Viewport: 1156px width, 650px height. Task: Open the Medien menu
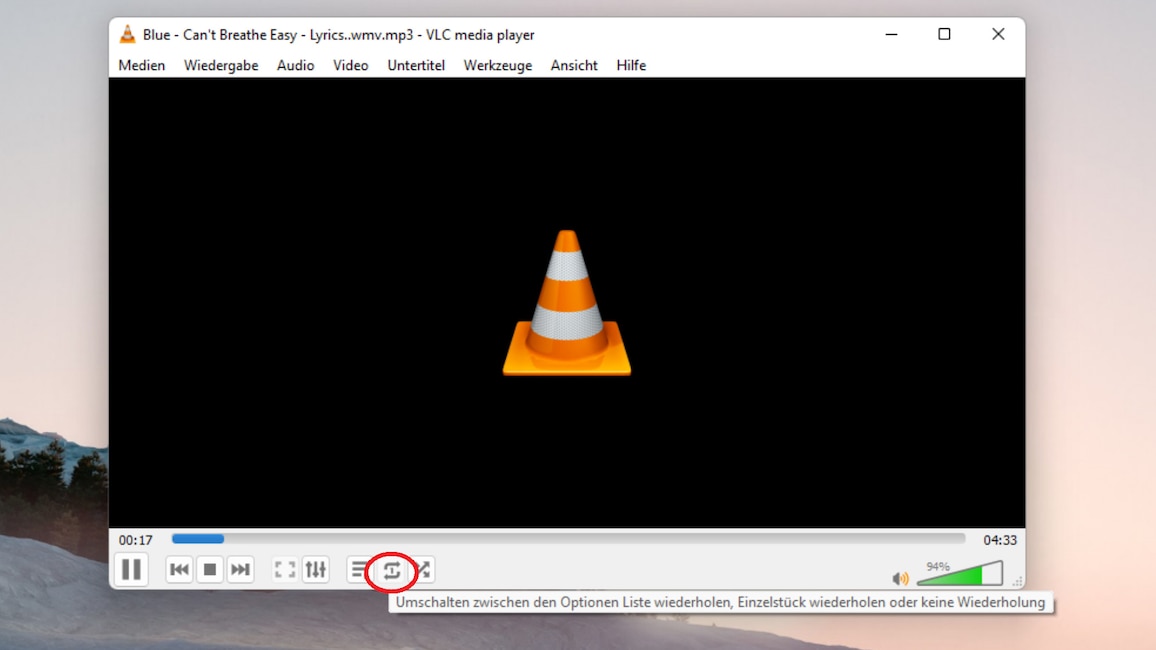(141, 65)
